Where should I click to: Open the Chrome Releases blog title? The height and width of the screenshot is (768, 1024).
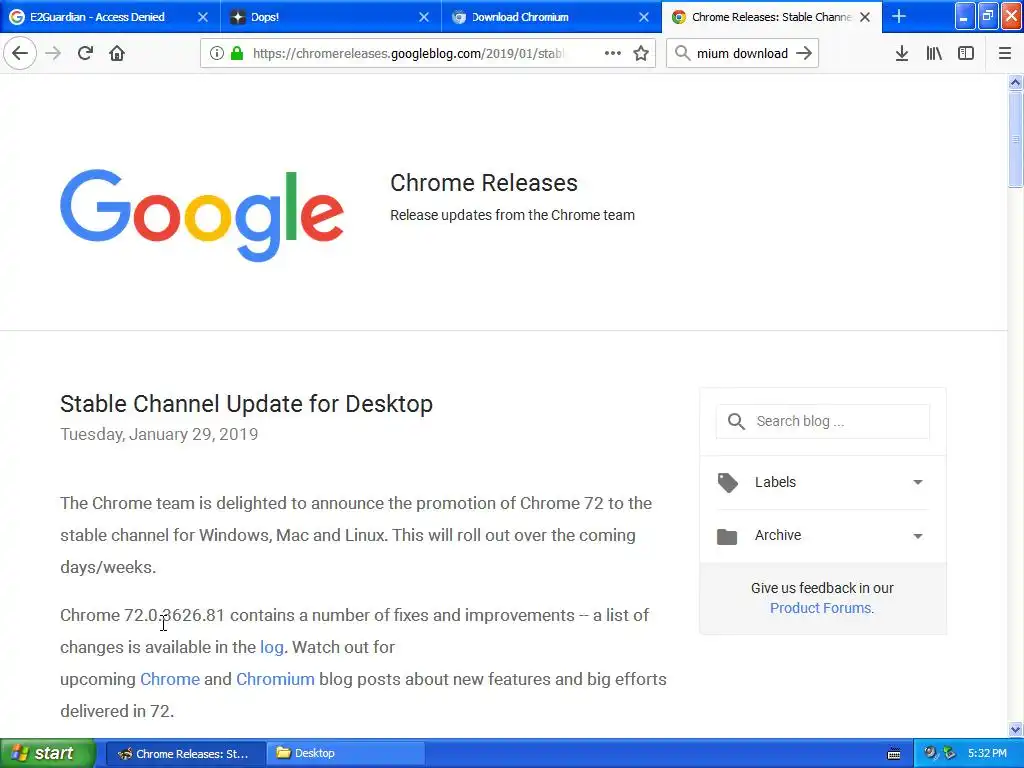(484, 183)
